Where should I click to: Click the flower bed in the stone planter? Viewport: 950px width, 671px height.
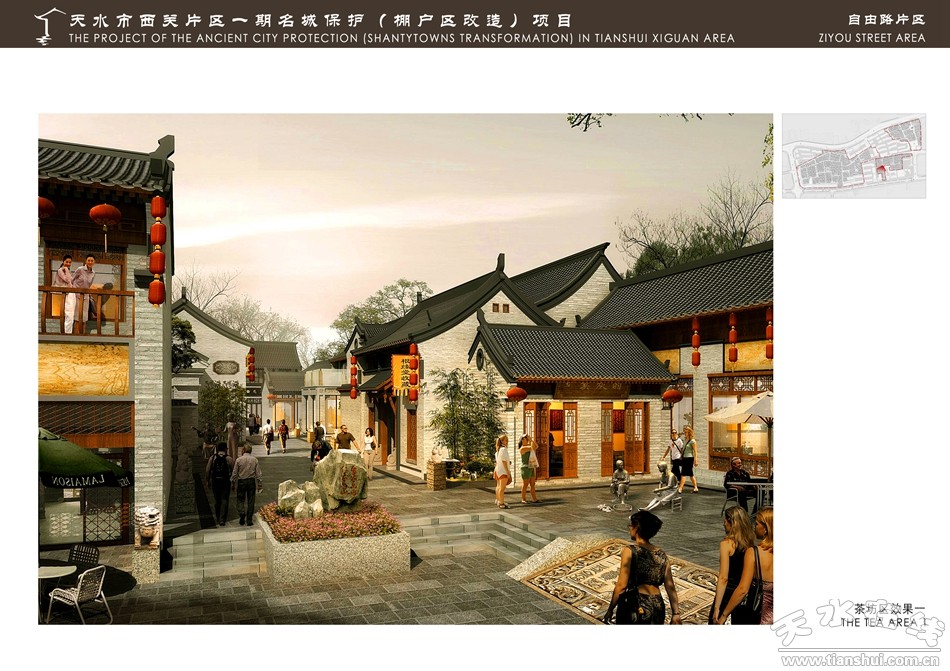tap(330, 521)
